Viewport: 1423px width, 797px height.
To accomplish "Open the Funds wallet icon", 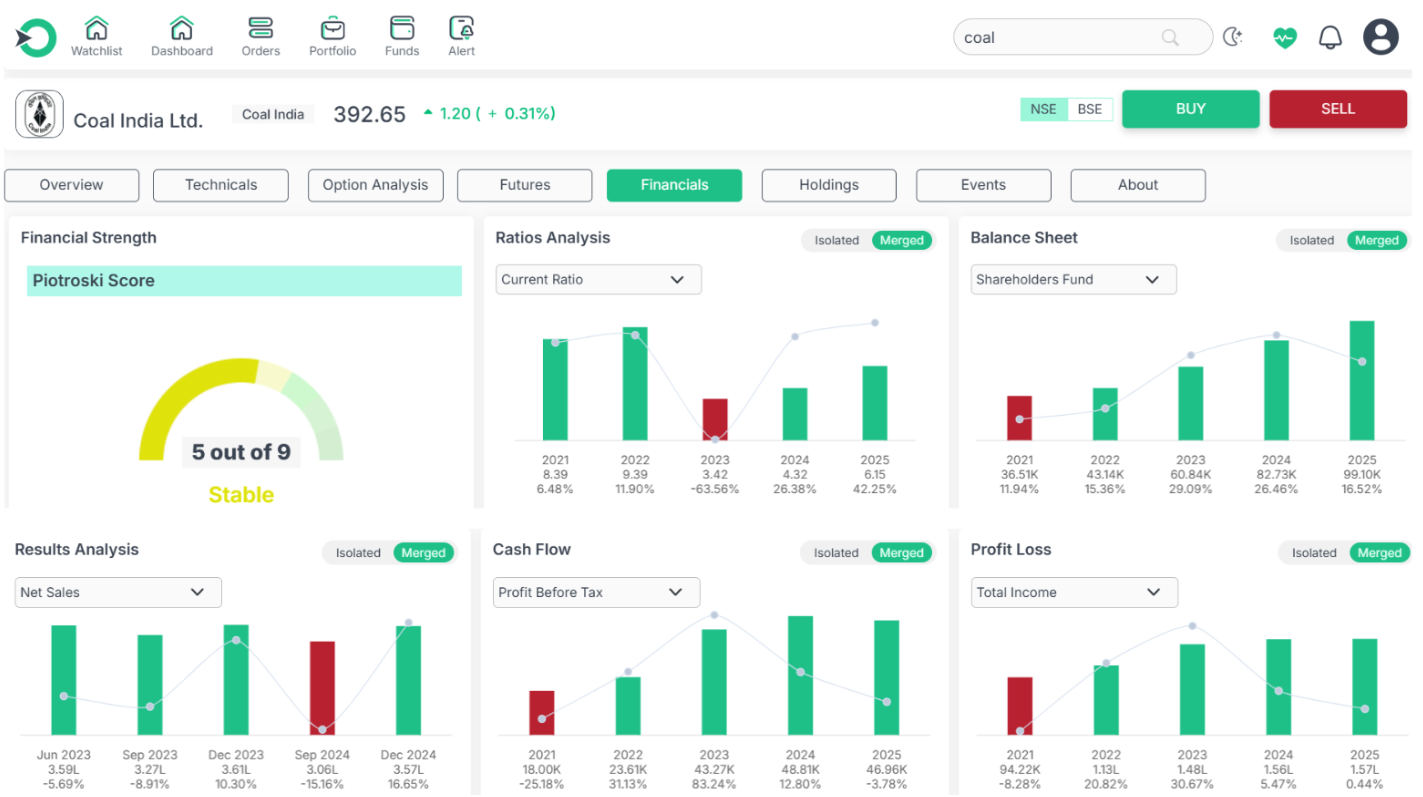I will click(x=402, y=28).
